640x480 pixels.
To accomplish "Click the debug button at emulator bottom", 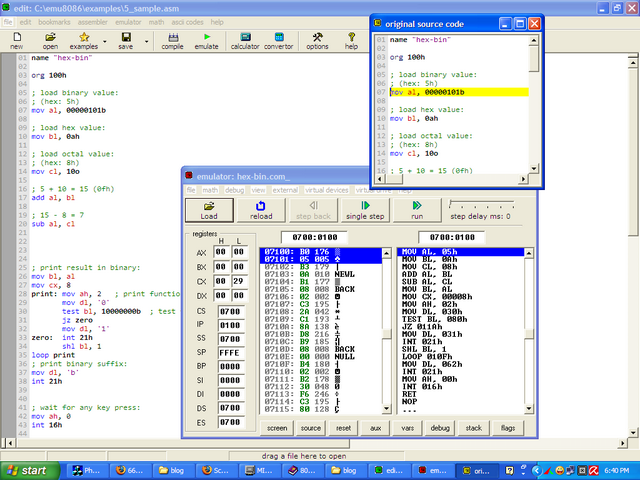I will point(440,428).
